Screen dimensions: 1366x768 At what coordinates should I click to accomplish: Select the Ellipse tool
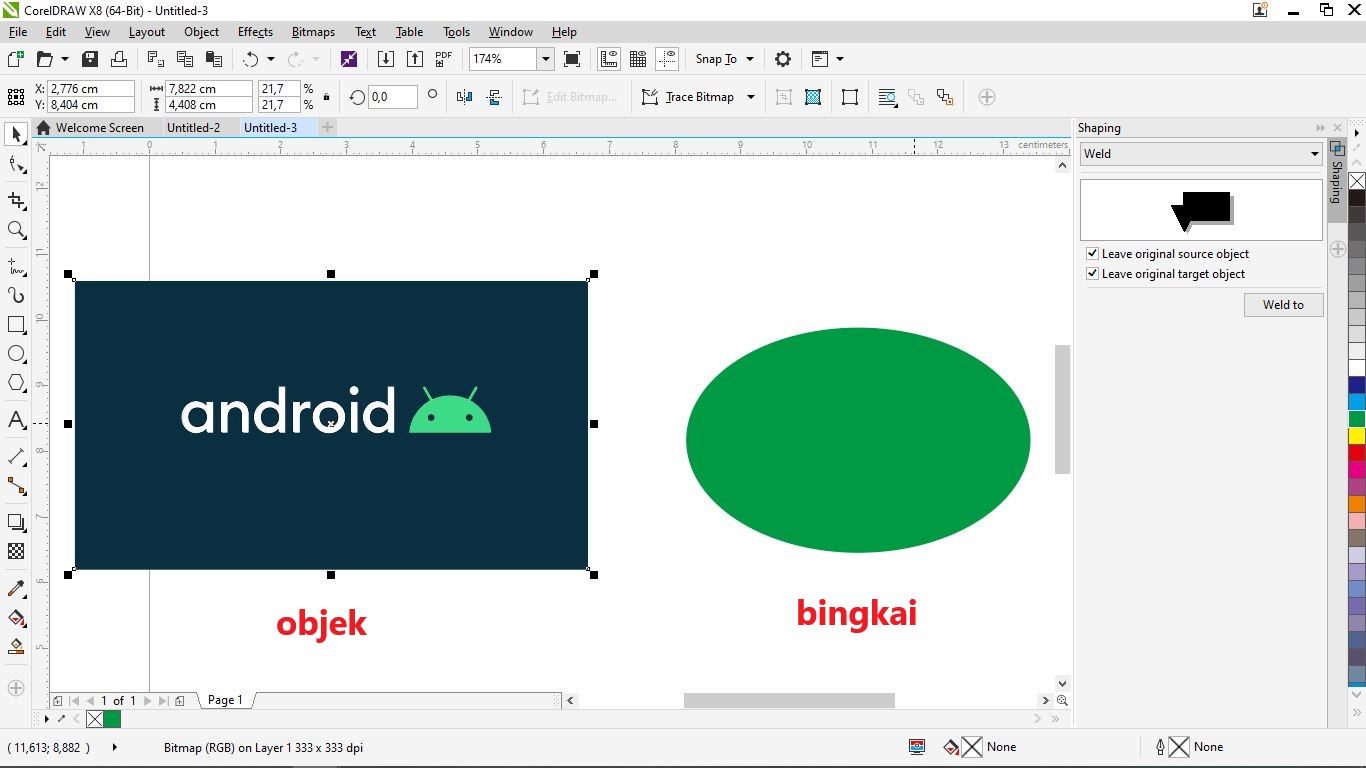click(16, 353)
